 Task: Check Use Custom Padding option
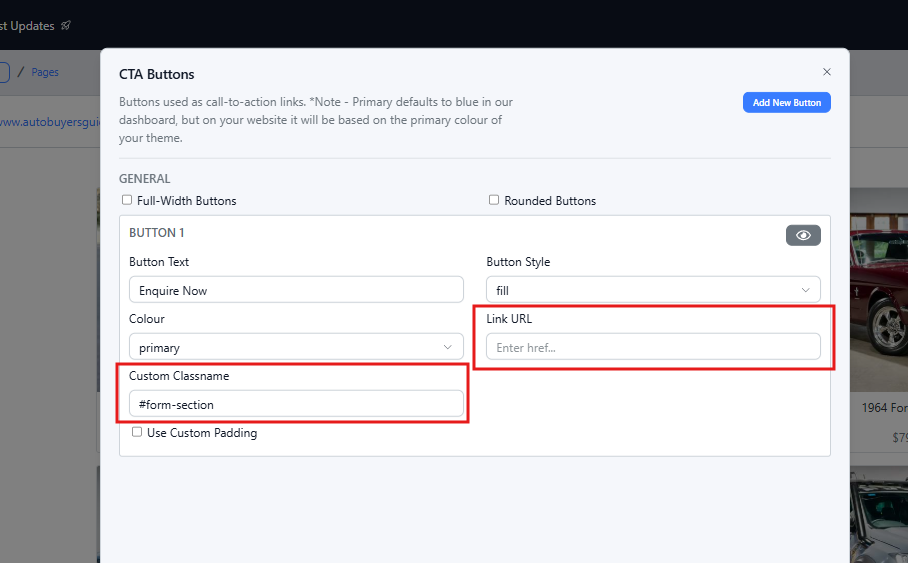(x=137, y=432)
